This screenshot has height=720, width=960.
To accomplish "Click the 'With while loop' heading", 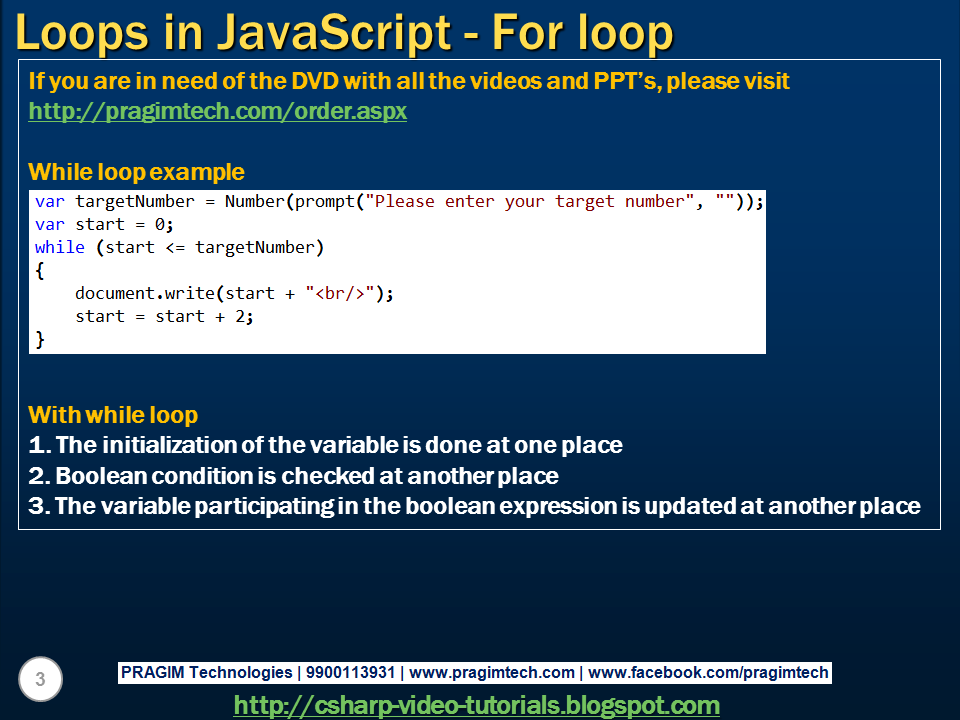I will coord(113,415).
